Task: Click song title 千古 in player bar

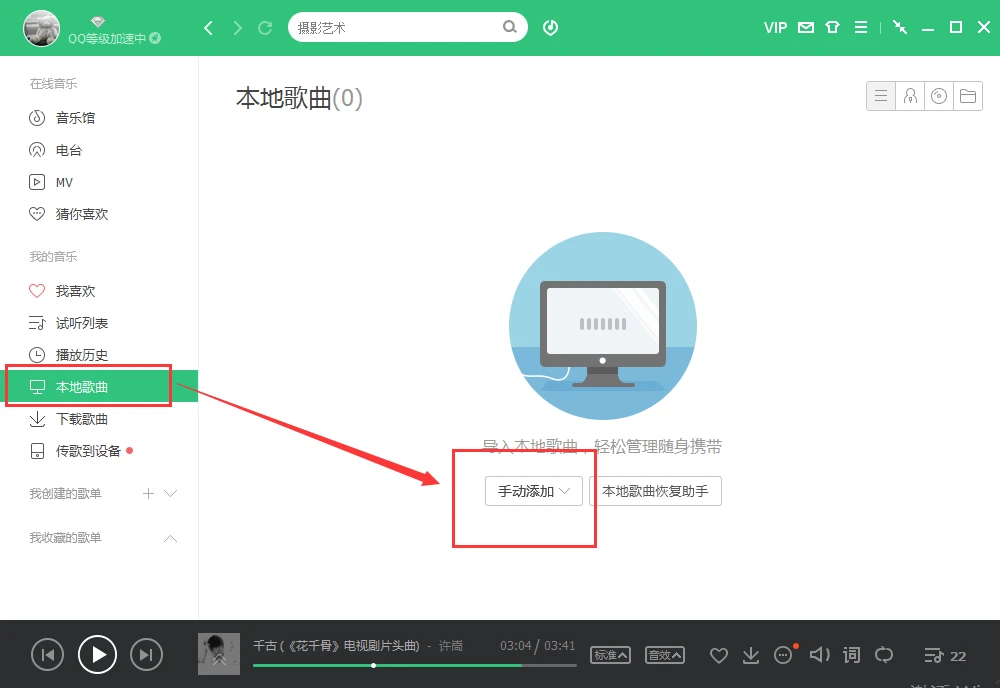Action: click(x=336, y=646)
